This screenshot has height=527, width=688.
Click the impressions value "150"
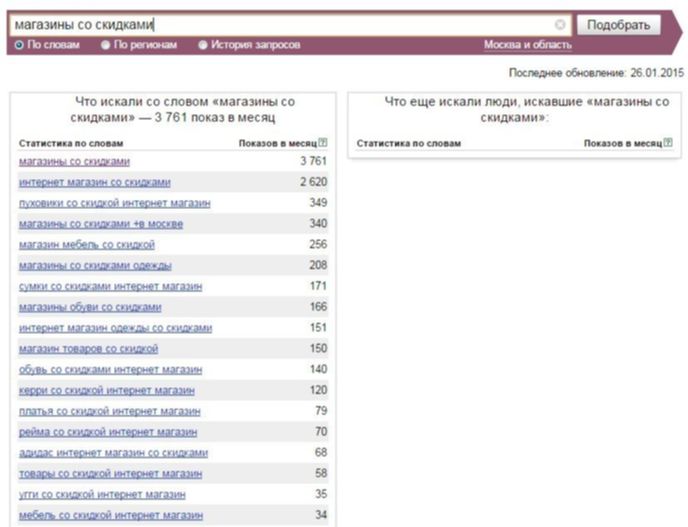coord(319,348)
